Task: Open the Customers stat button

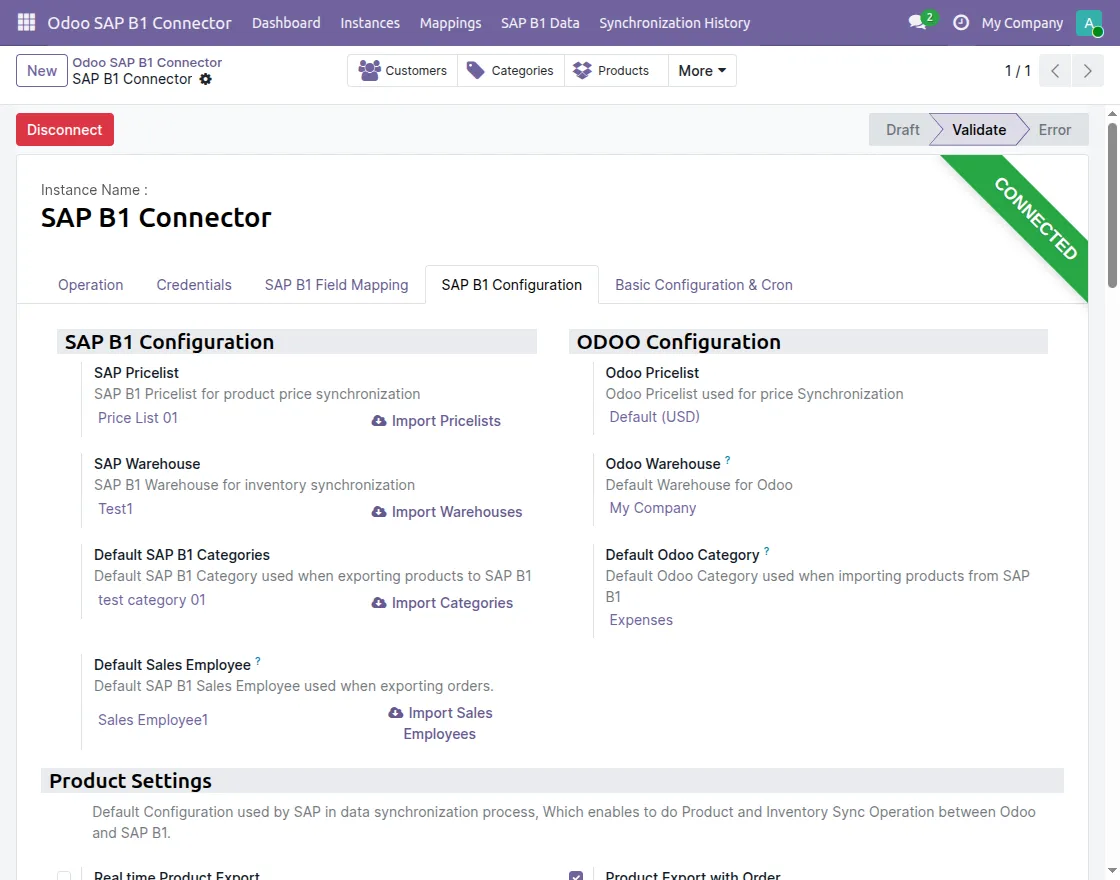Action: (402, 71)
